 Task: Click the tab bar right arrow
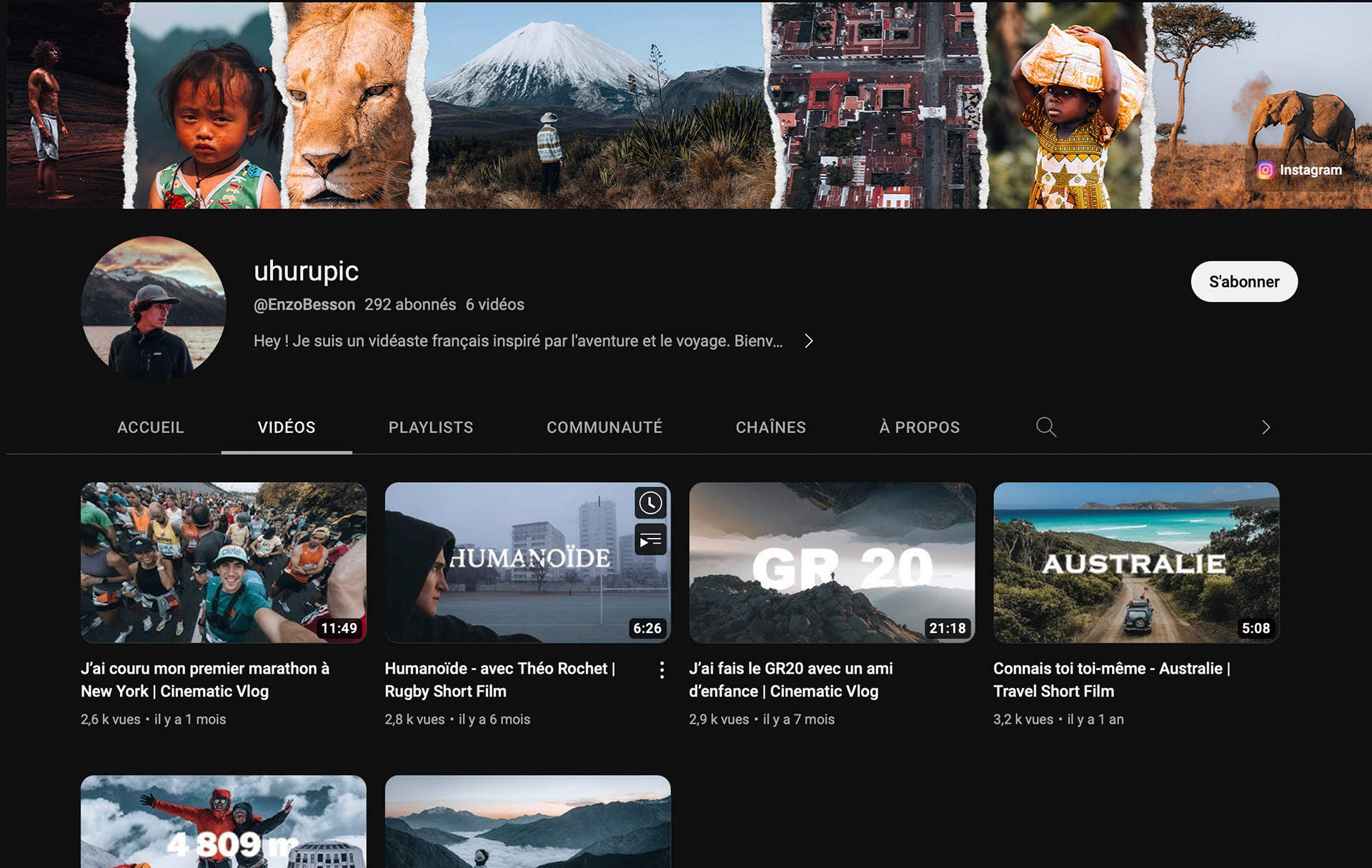tap(1266, 427)
